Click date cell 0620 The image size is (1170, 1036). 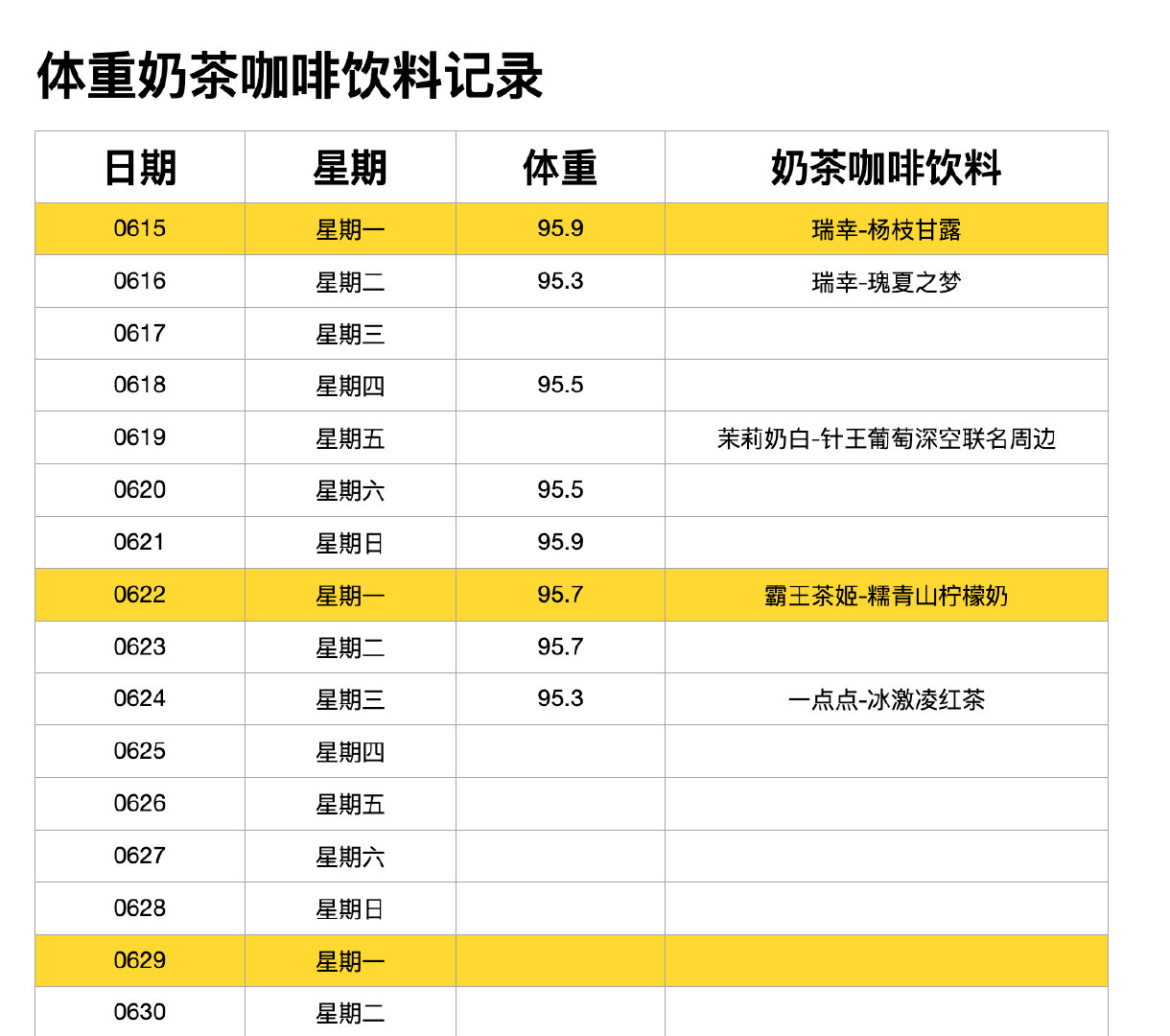click(140, 490)
